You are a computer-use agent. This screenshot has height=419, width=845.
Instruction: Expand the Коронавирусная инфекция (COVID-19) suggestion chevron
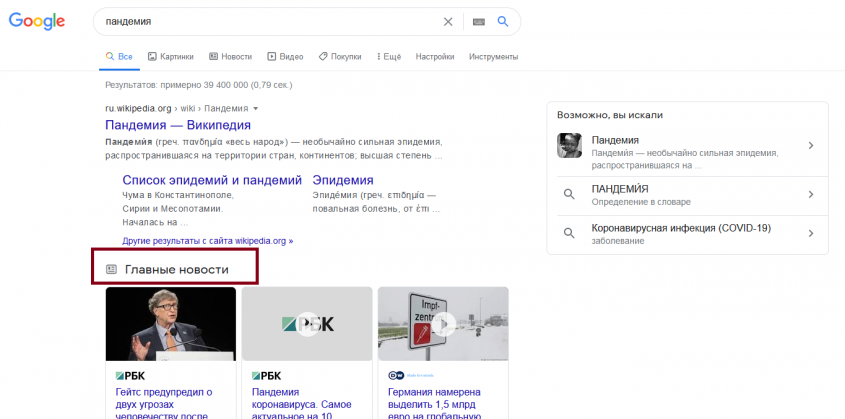pos(810,234)
